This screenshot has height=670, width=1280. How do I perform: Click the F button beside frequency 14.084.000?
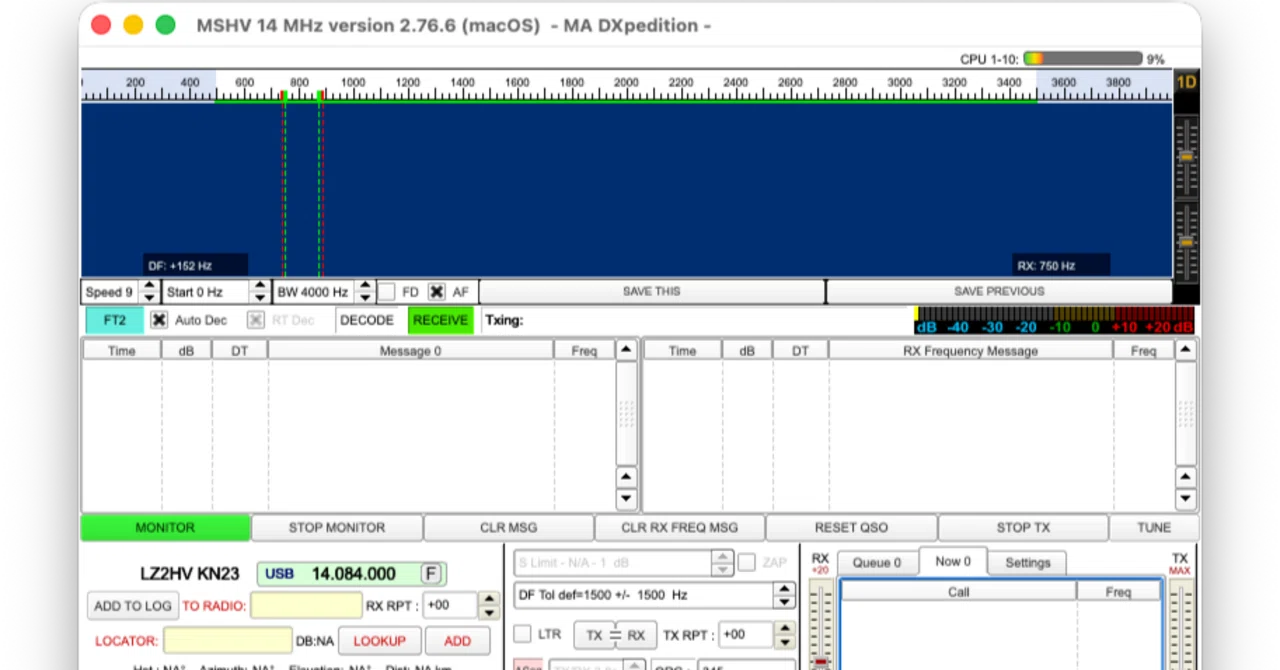click(x=431, y=574)
